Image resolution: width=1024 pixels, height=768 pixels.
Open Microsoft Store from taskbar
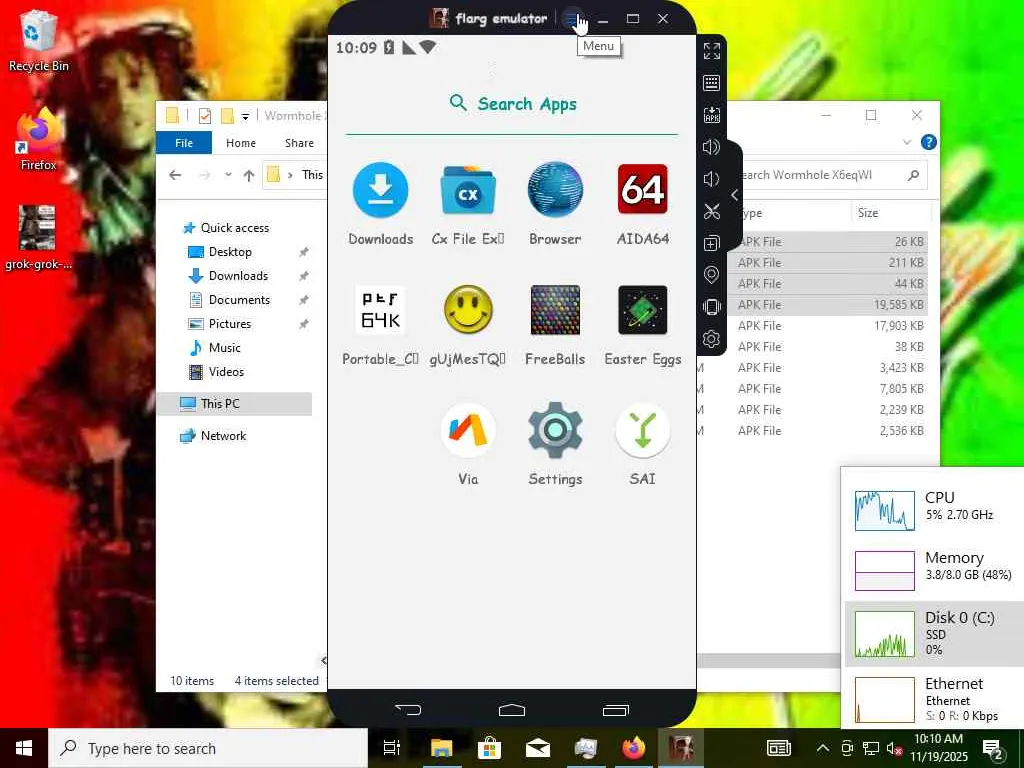[x=489, y=748]
